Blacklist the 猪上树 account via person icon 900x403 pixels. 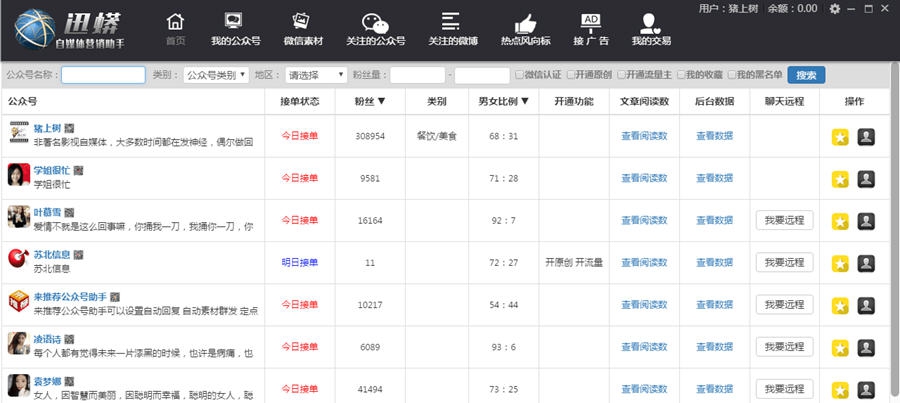pos(866,137)
